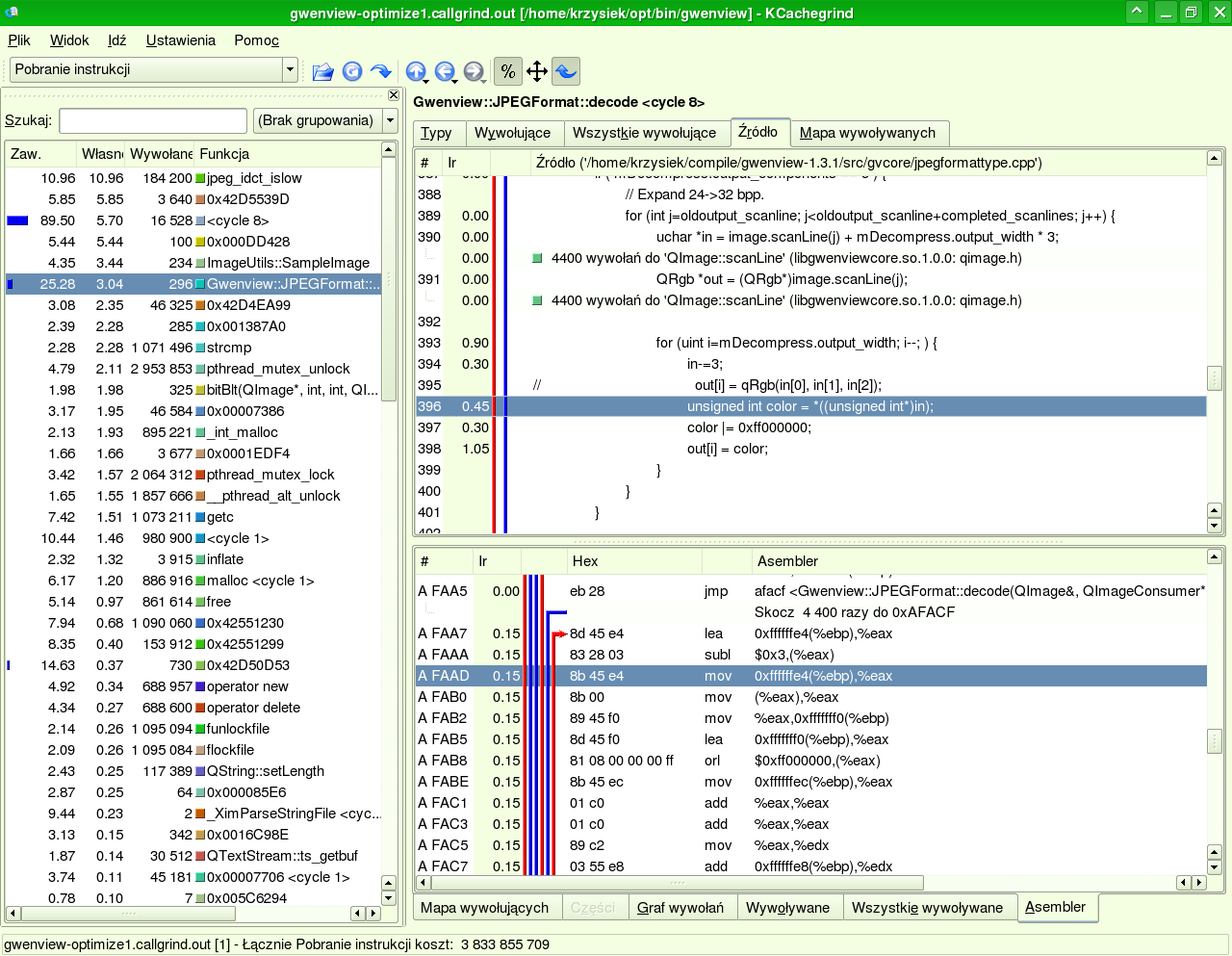1232x956 pixels.
Task: Go back using the left-arrow toolbar icon
Action: click(444, 71)
